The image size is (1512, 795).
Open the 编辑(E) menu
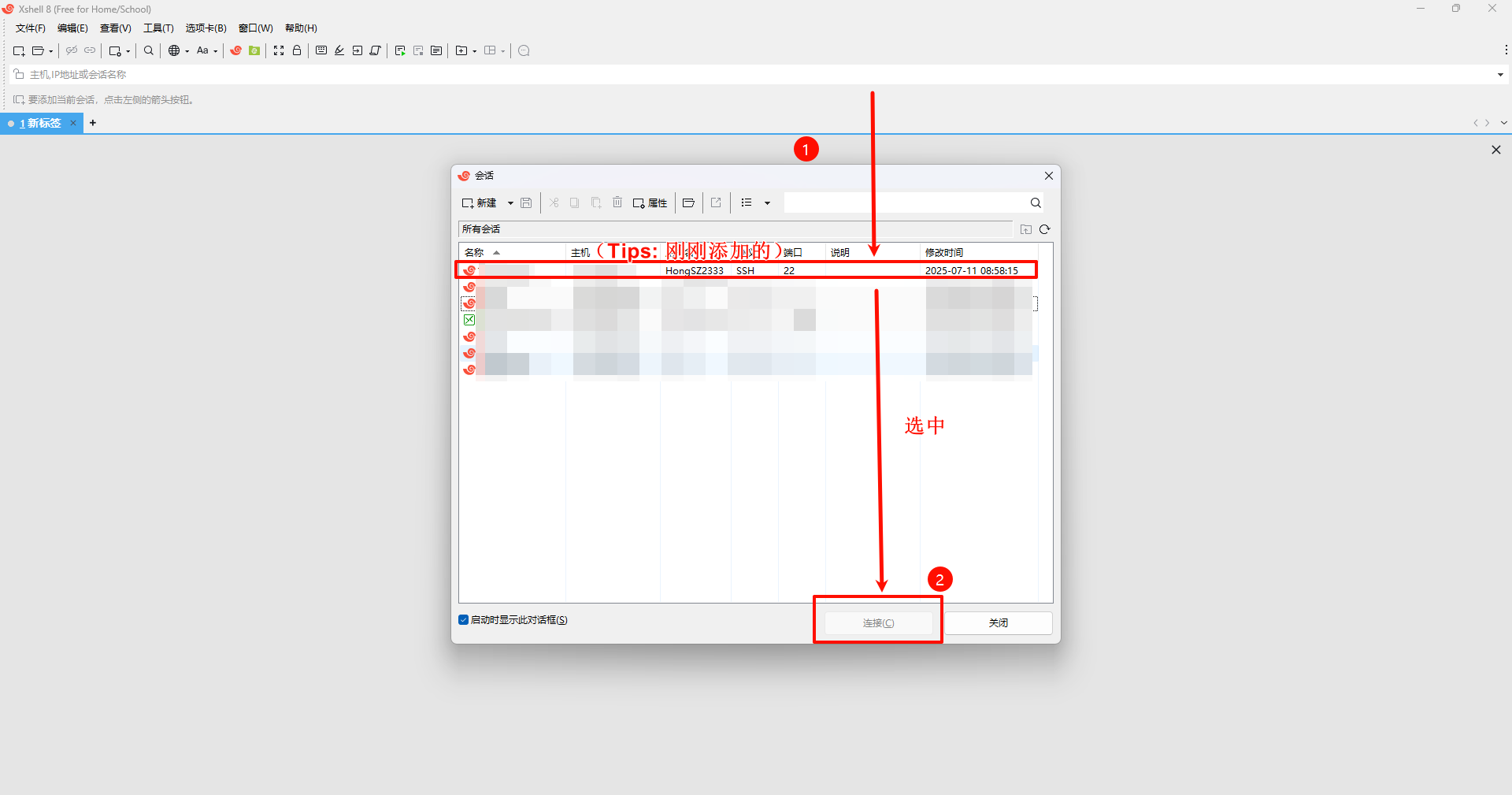[72, 28]
